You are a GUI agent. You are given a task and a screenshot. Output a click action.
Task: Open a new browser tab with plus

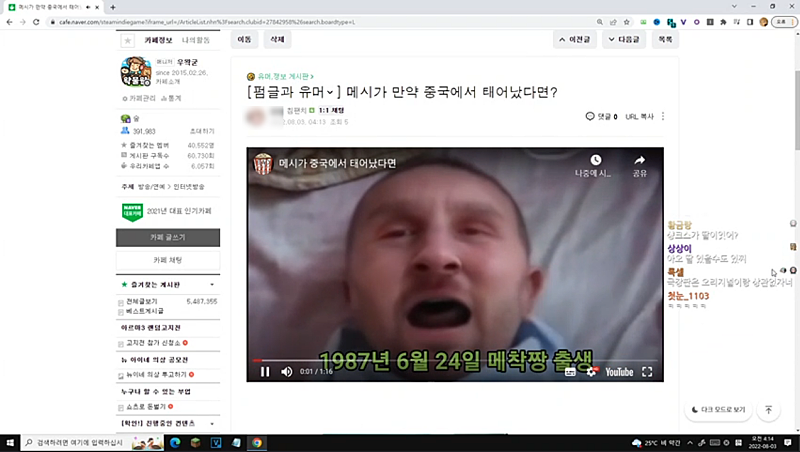(x=113, y=7)
